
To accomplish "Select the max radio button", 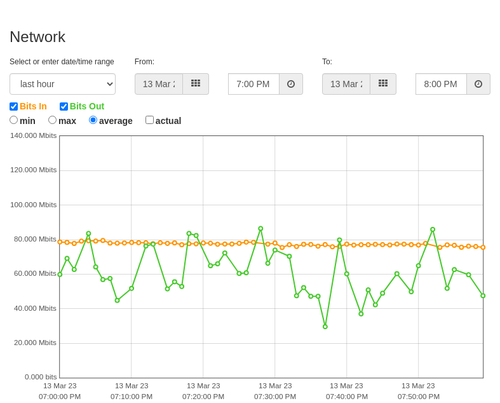I will pyautogui.click(x=52, y=120).
